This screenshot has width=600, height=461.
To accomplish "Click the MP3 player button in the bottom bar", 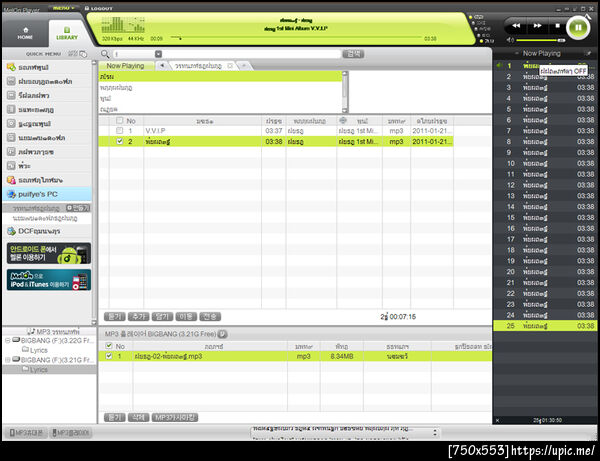I will click(71, 433).
